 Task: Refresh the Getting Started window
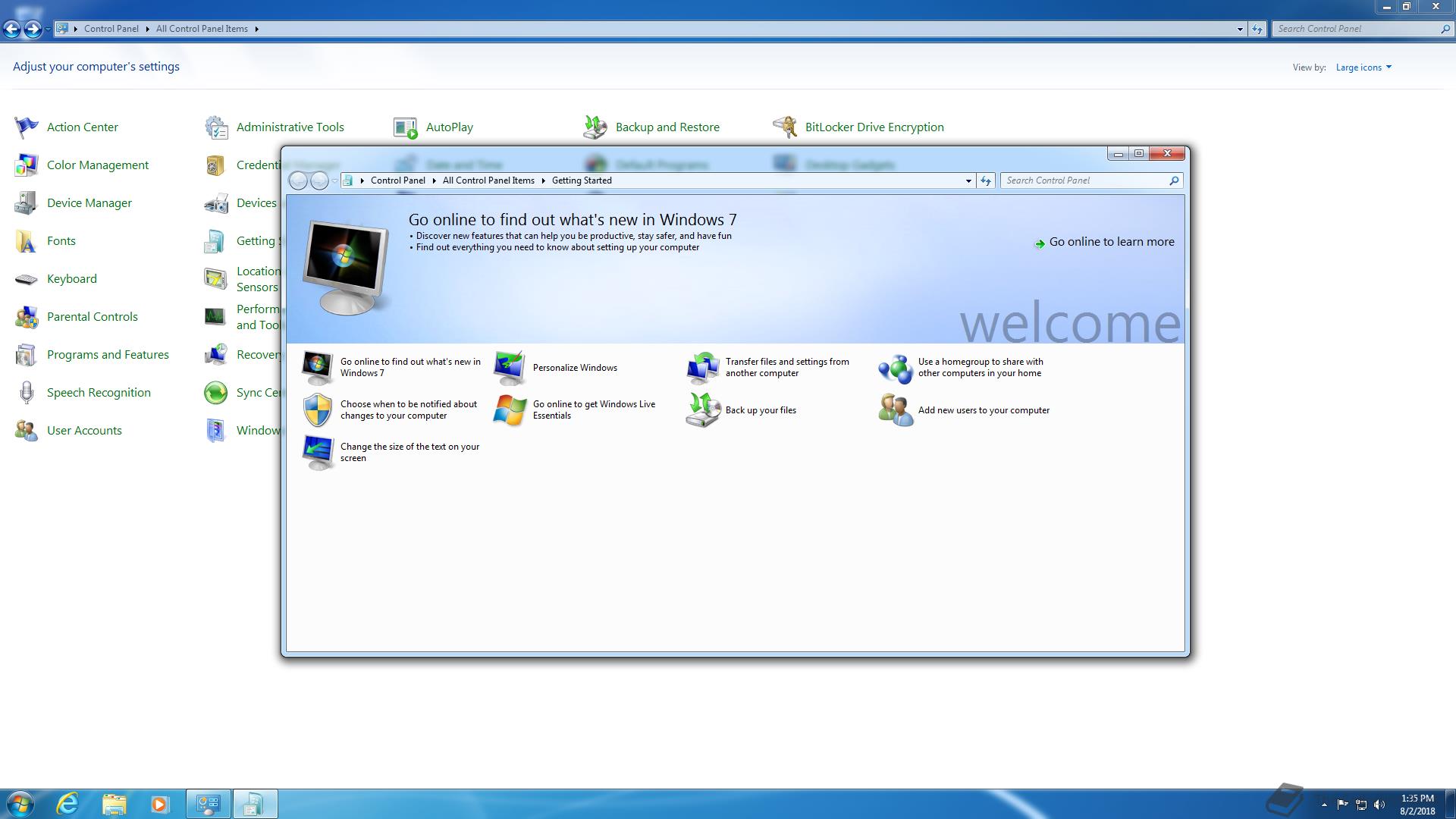[986, 180]
